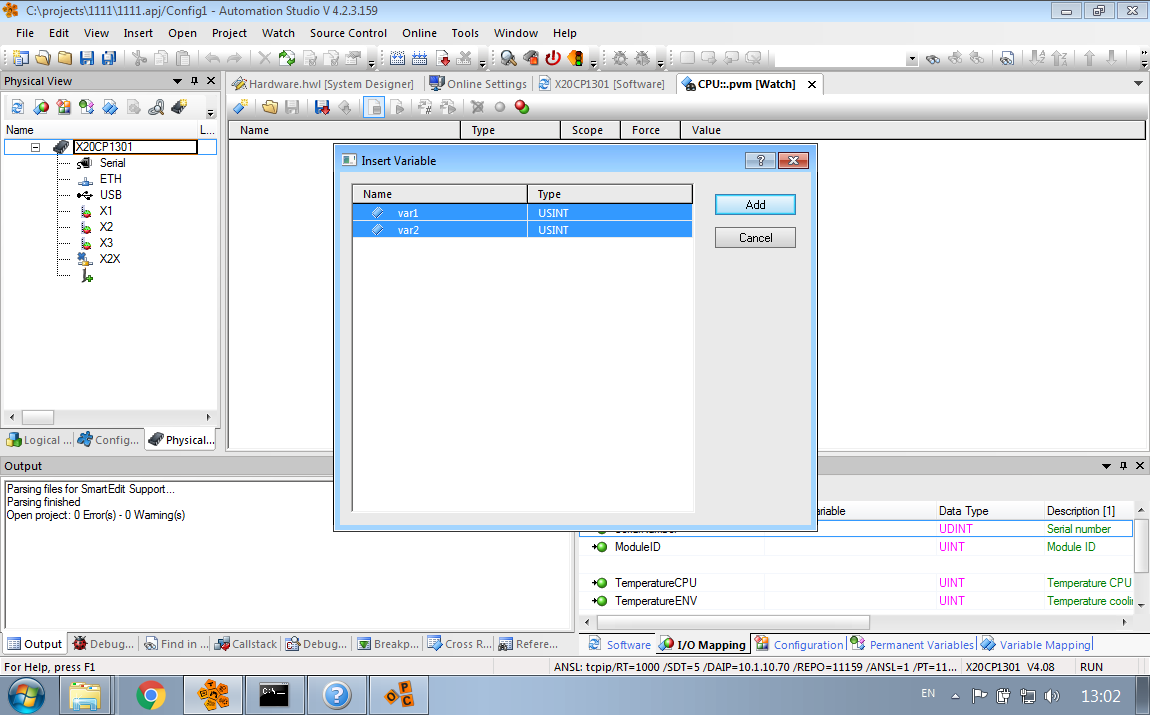Click Cancel in Insert Variable dialog

[x=755, y=238]
